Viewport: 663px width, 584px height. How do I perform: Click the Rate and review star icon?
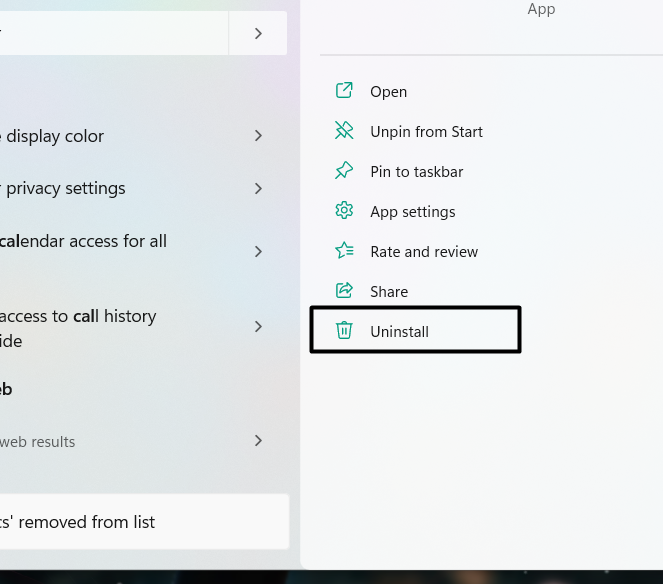pyautogui.click(x=344, y=251)
